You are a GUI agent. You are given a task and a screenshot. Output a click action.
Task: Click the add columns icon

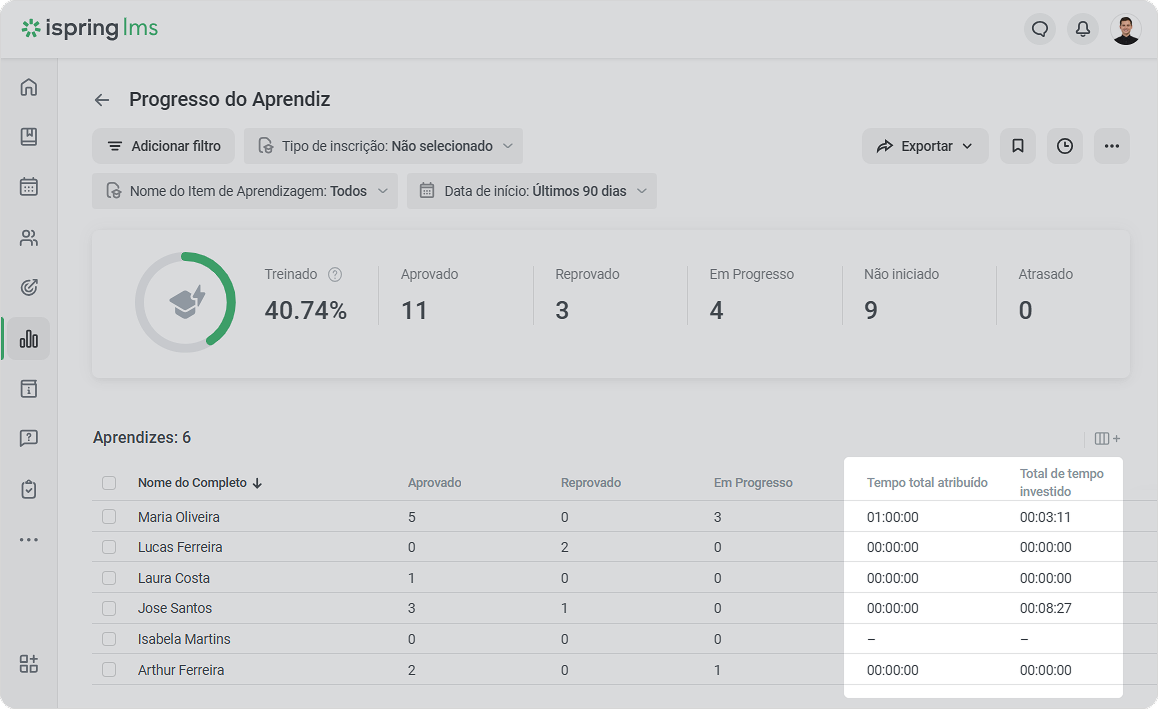(1107, 439)
